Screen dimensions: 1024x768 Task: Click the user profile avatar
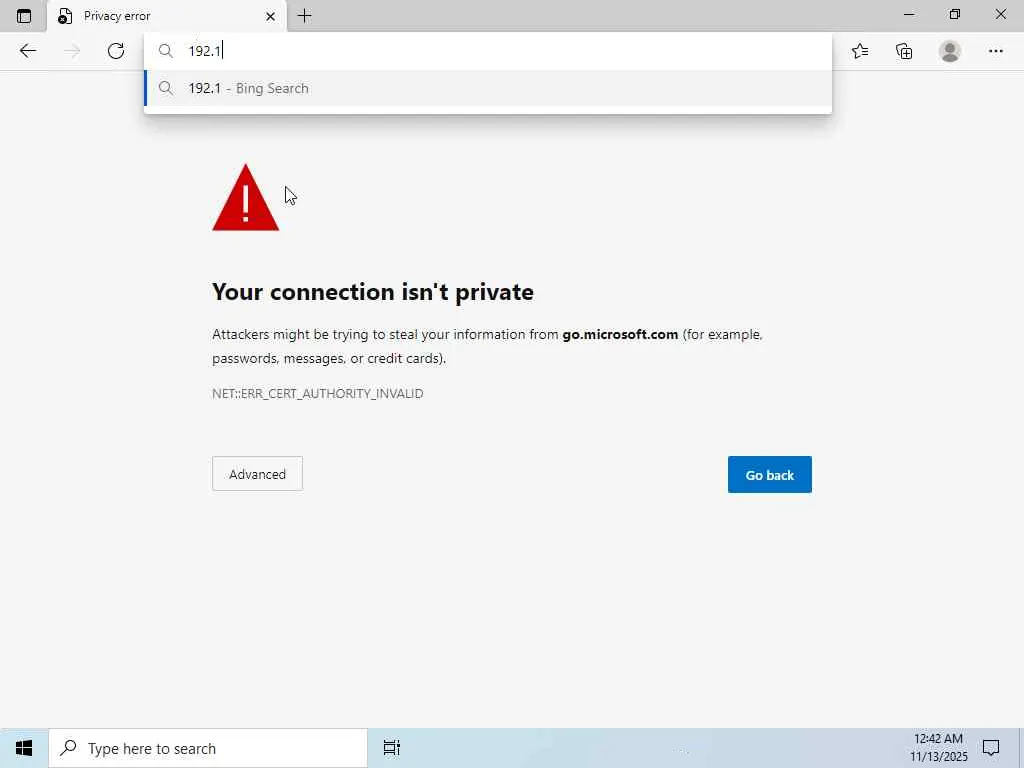[x=950, y=51]
